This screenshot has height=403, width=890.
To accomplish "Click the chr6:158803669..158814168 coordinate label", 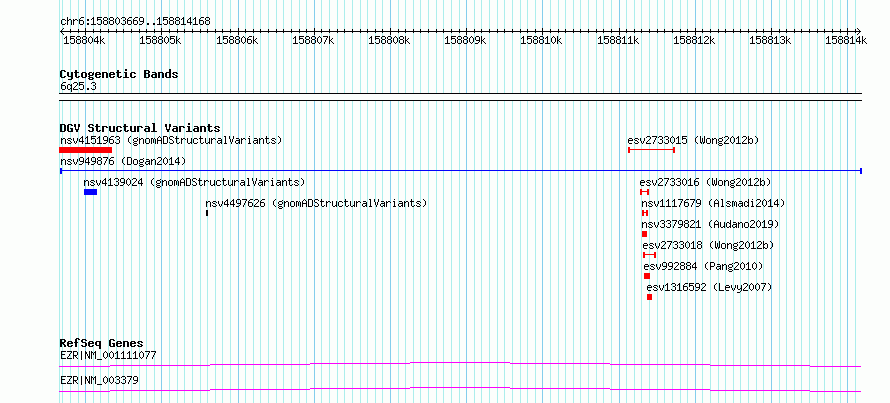I will [x=135, y=22].
